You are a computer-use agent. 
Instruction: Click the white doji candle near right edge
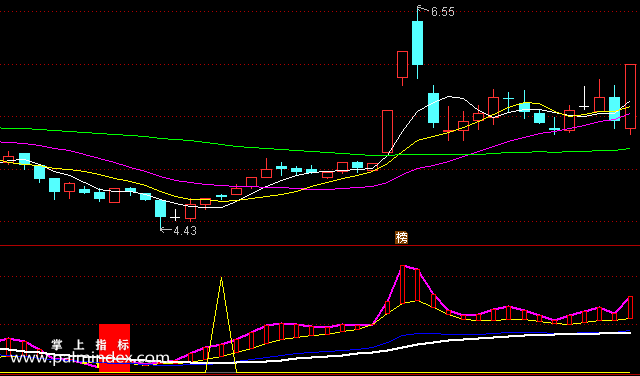pos(584,98)
